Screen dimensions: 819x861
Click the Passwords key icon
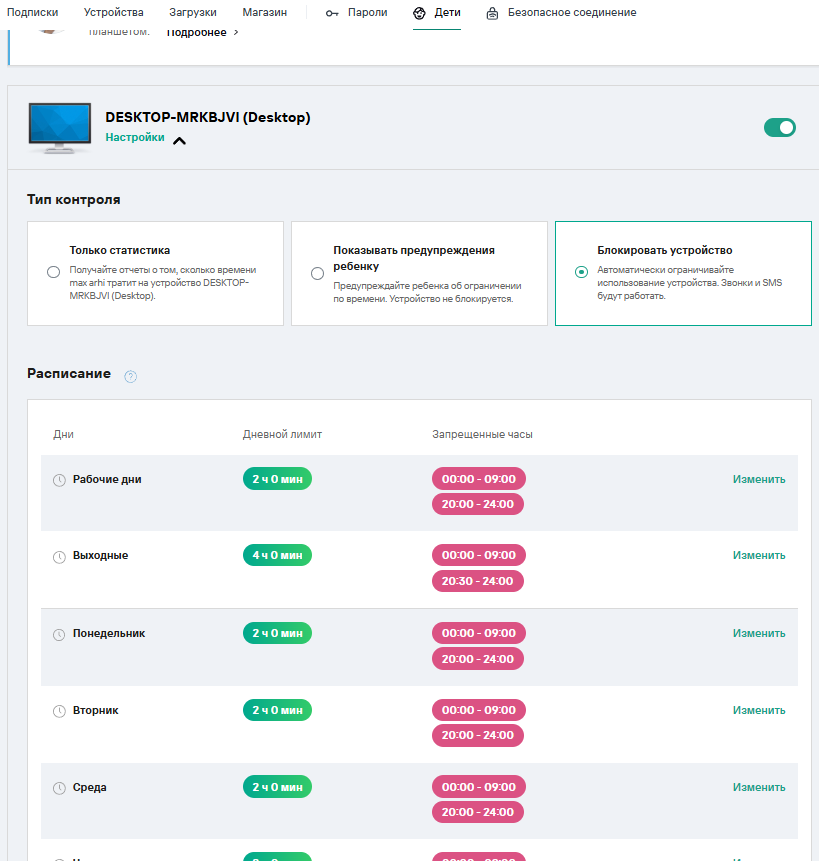click(332, 13)
